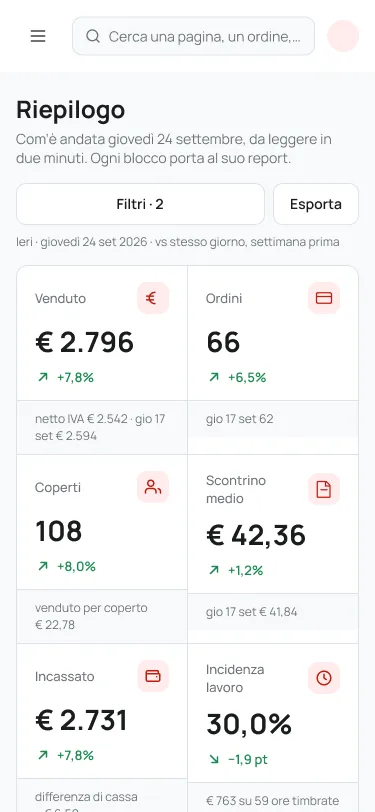Viewport: 375px width, 812px height.
Task: Click the Esporta button
Action: (316, 204)
